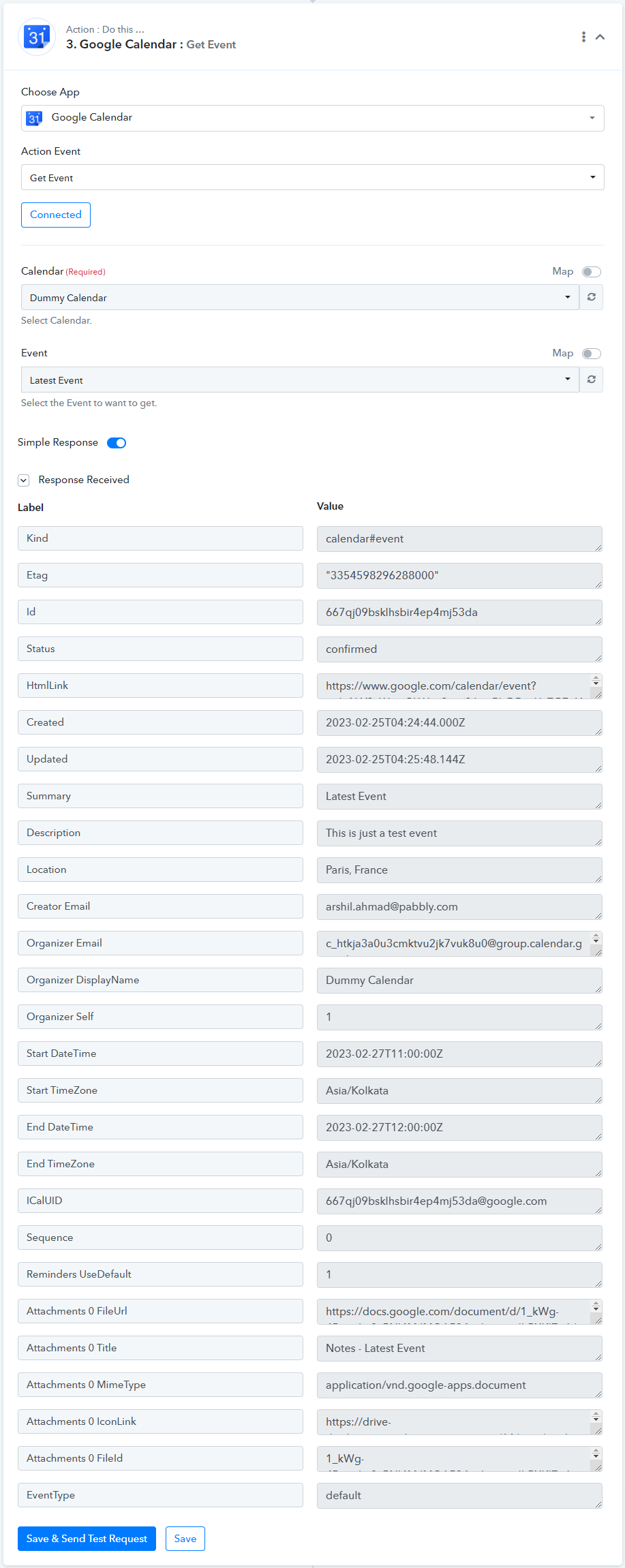Viewport: 625px width, 1568px height.
Task: Open the Dummy Calendar dropdown
Action: [300, 297]
